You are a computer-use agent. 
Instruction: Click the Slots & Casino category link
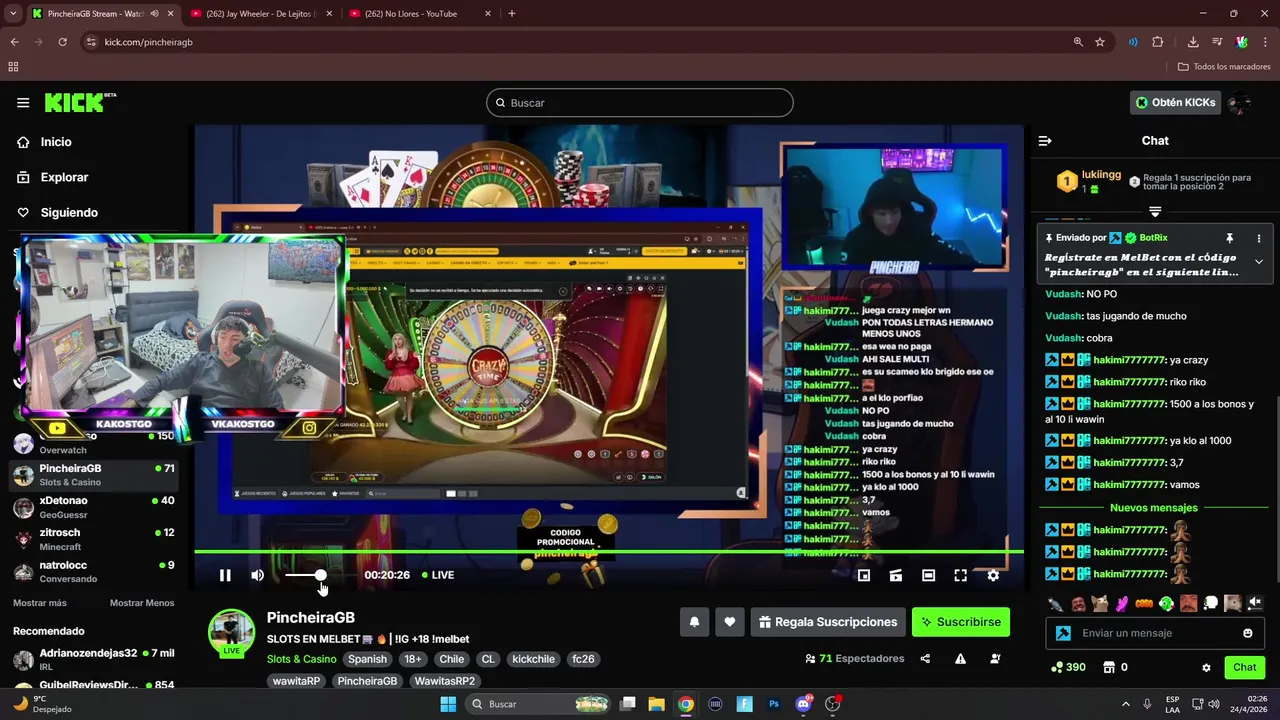(x=301, y=659)
